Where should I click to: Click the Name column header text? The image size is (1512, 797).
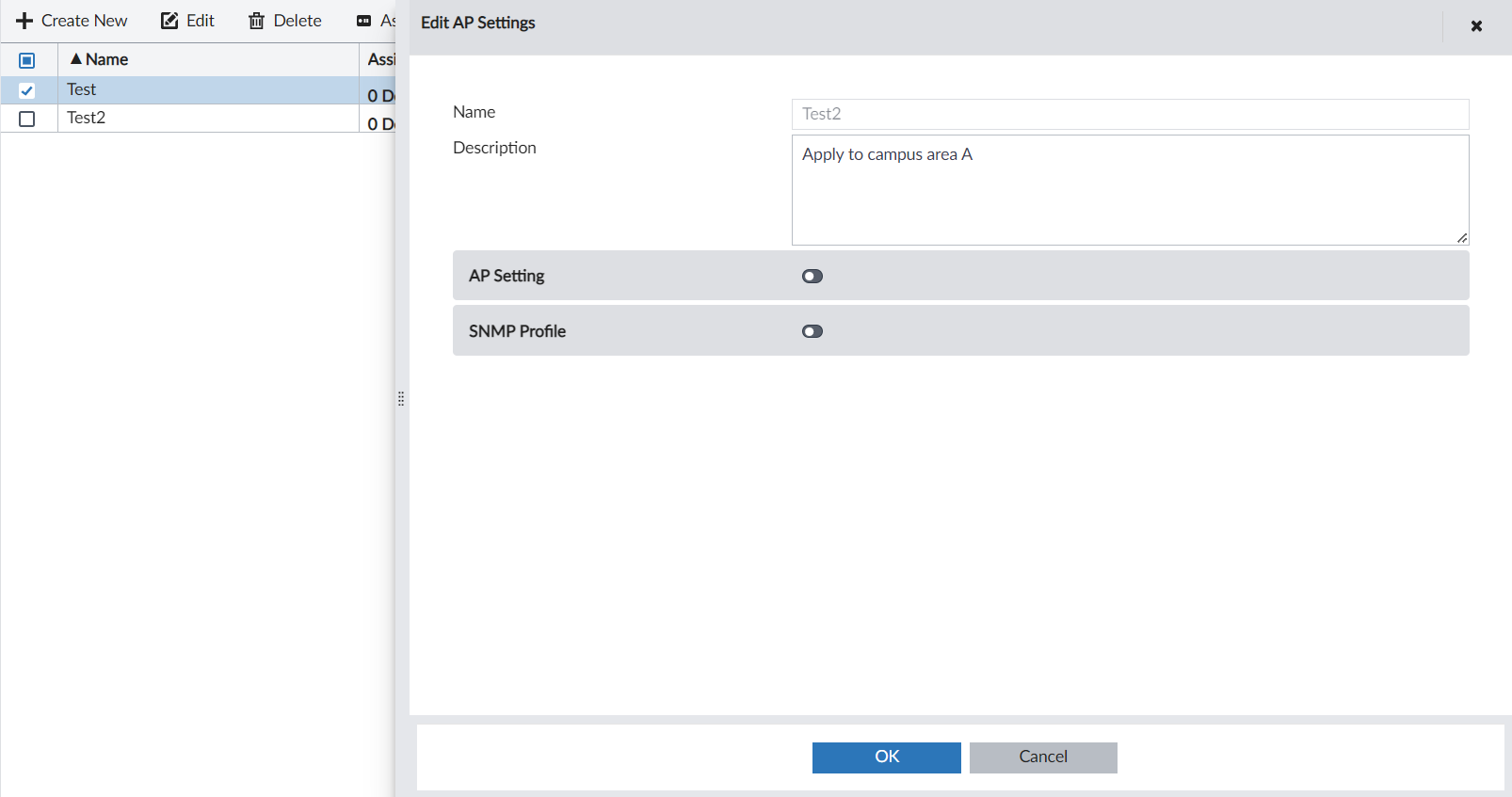tap(106, 59)
